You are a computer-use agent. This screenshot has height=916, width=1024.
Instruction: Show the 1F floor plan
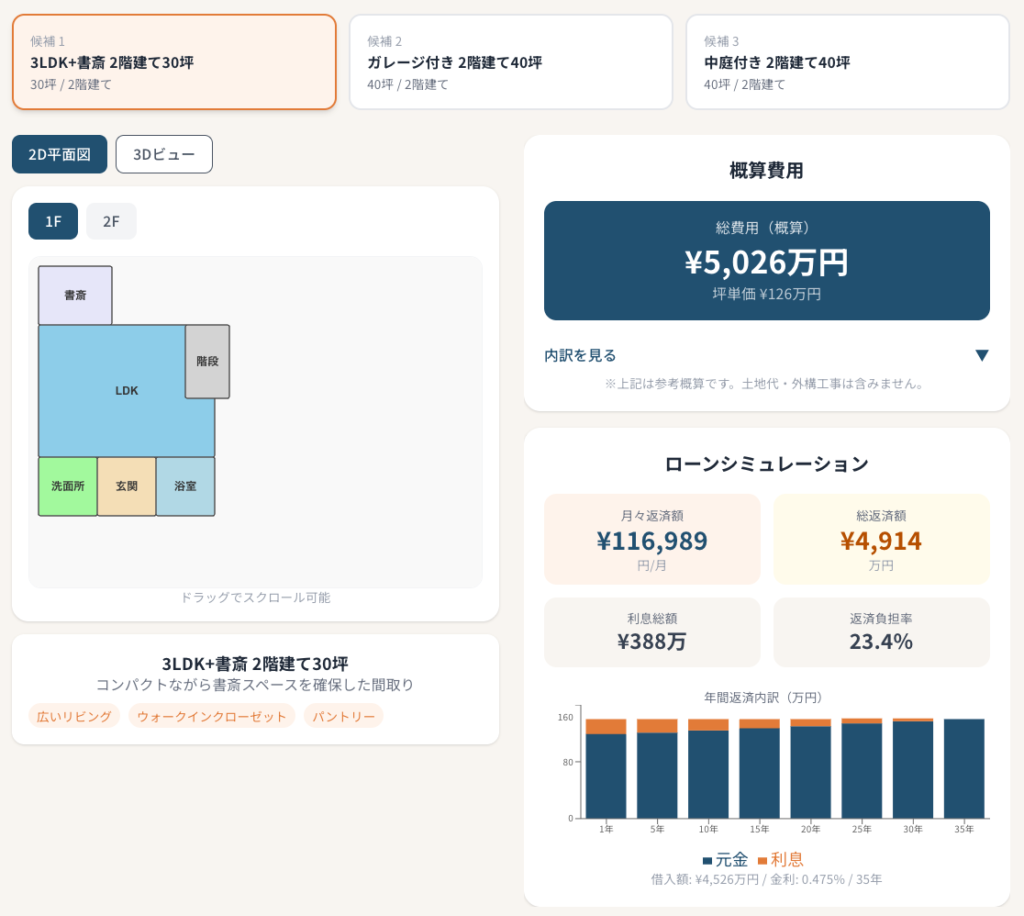click(54, 221)
